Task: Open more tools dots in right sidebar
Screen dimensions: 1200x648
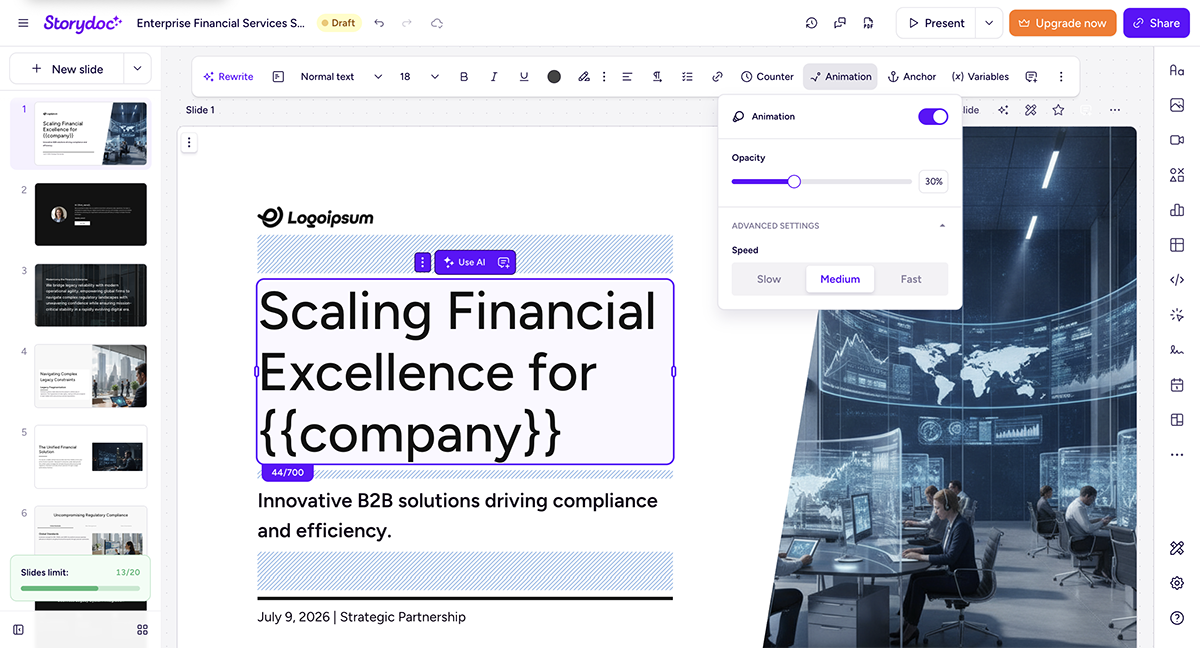Action: click(1177, 455)
